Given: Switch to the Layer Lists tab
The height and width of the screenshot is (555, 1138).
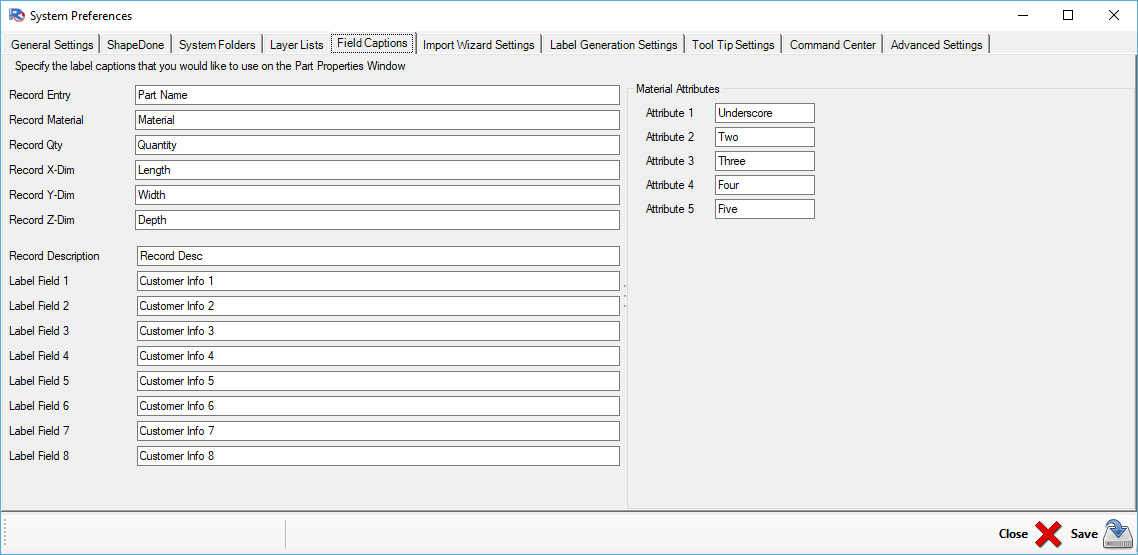Looking at the screenshot, I should [x=297, y=44].
